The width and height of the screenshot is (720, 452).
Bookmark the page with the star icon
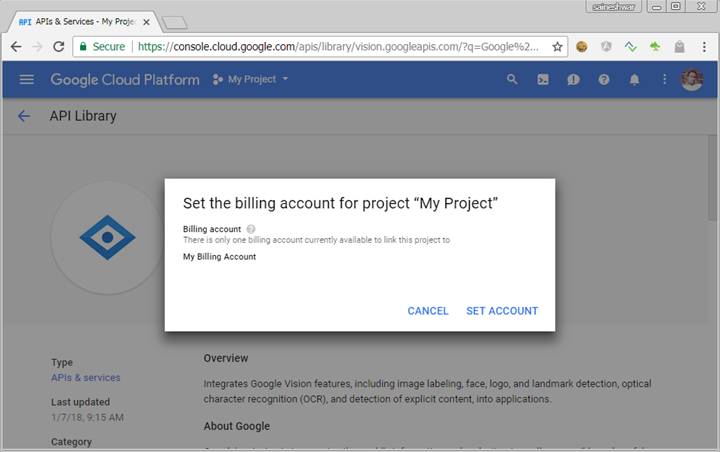point(557,46)
